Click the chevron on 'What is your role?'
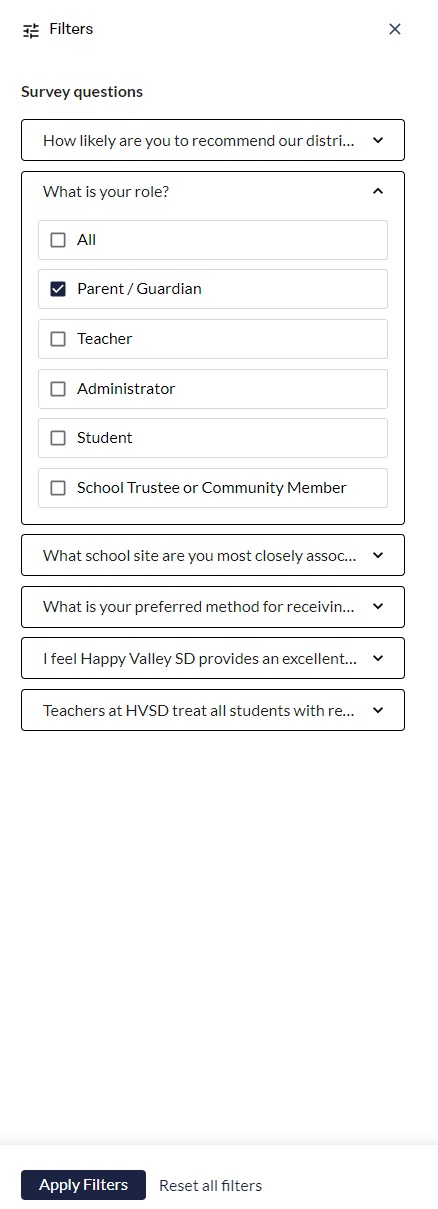438x1209 pixels. [x=378, y=191]
